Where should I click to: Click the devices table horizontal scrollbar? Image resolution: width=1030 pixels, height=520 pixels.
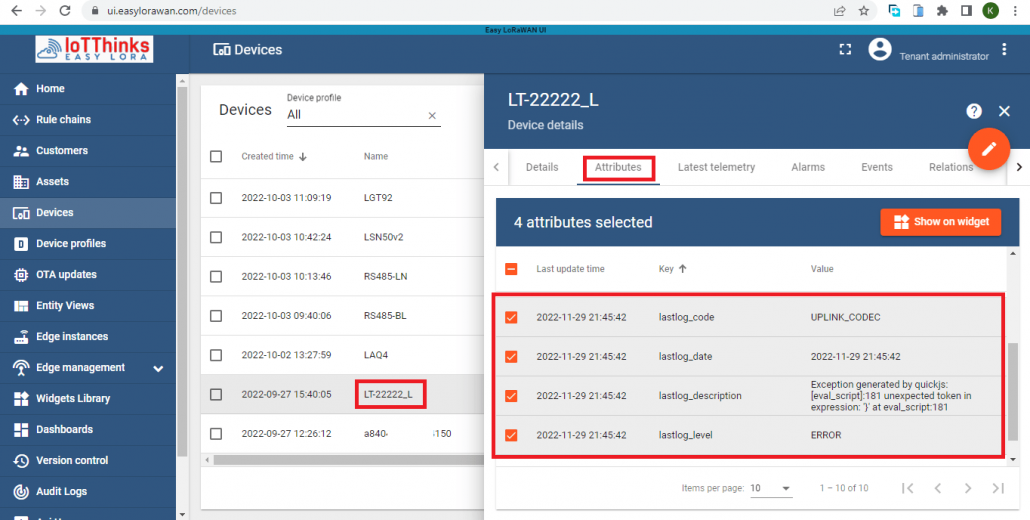coord(348,460)
